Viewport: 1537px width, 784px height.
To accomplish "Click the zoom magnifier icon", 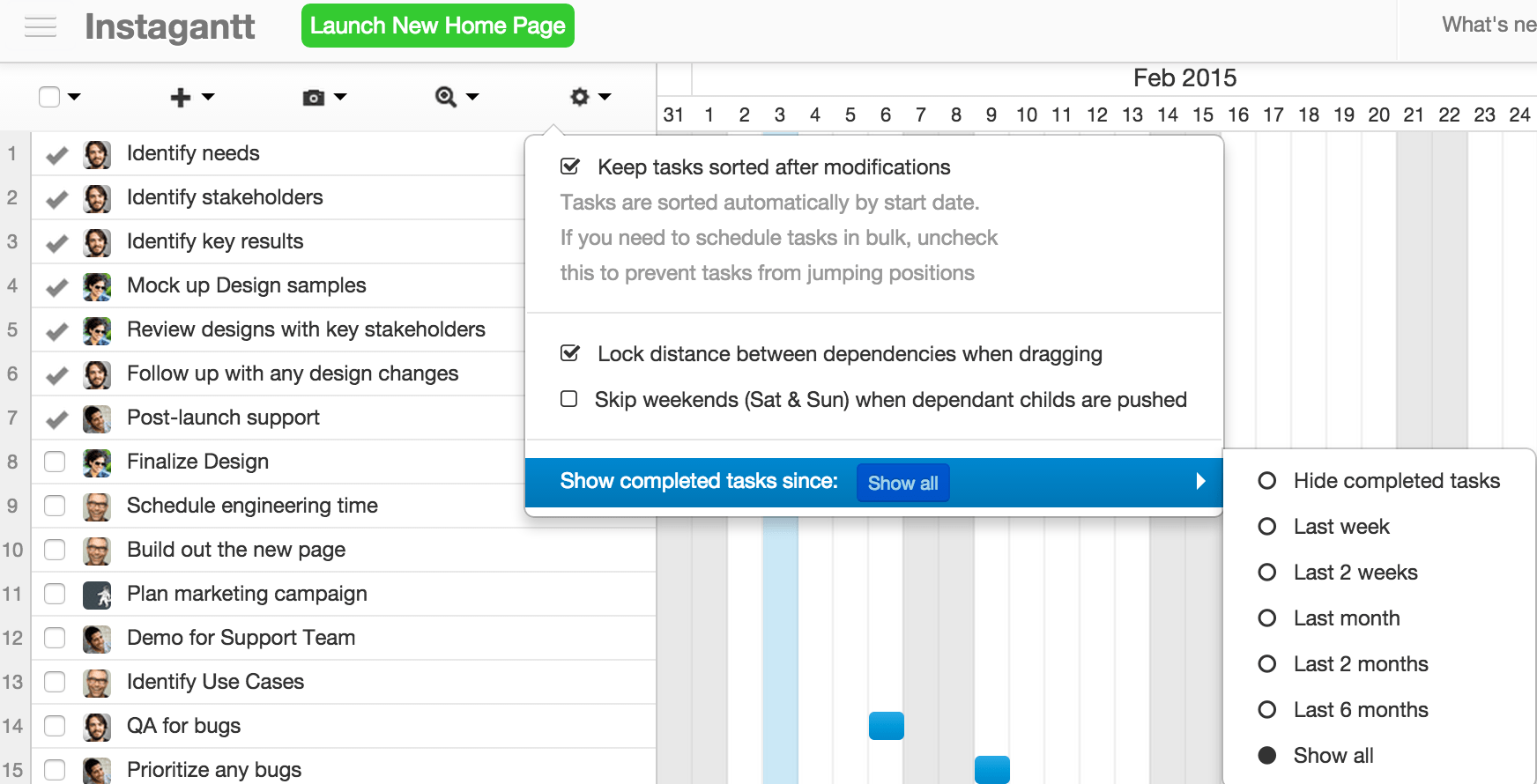I will (446, 97).
